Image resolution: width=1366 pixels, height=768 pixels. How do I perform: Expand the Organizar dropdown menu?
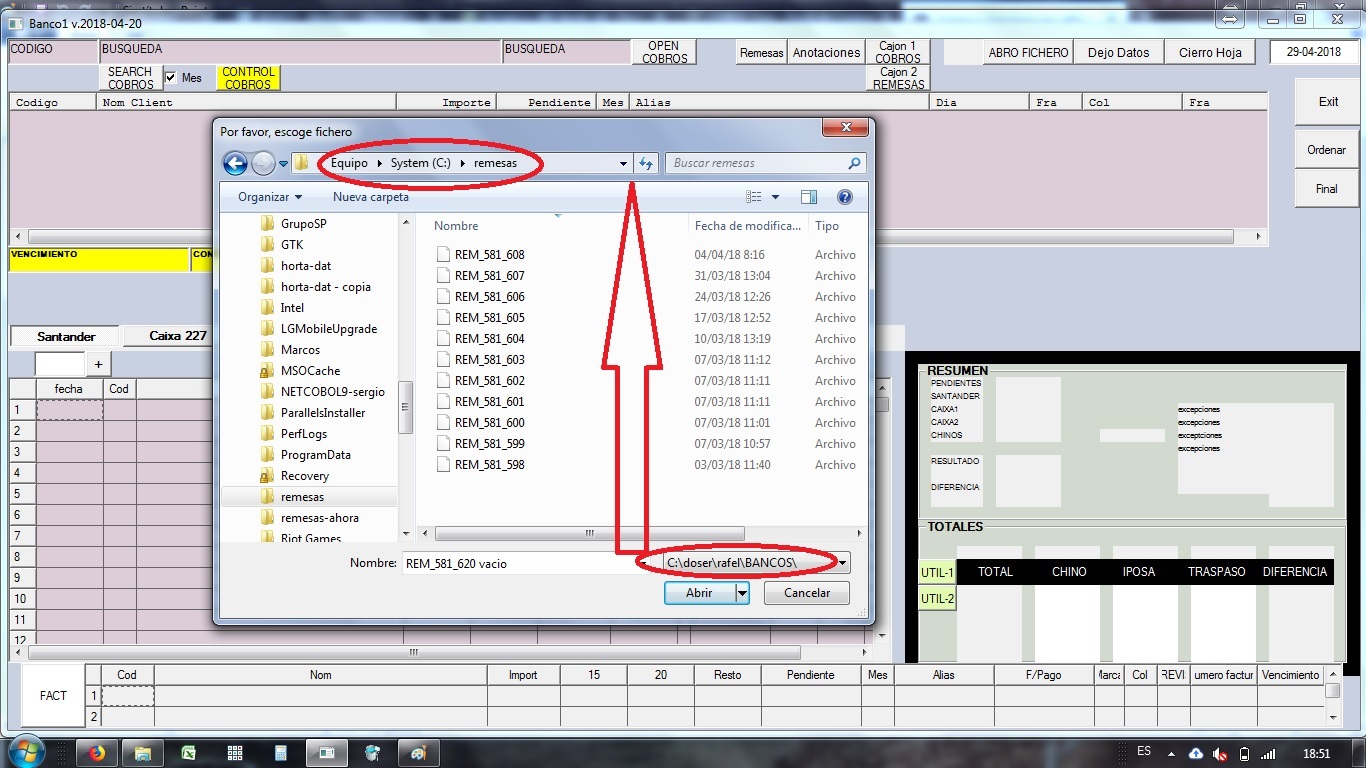click(269, 197)
